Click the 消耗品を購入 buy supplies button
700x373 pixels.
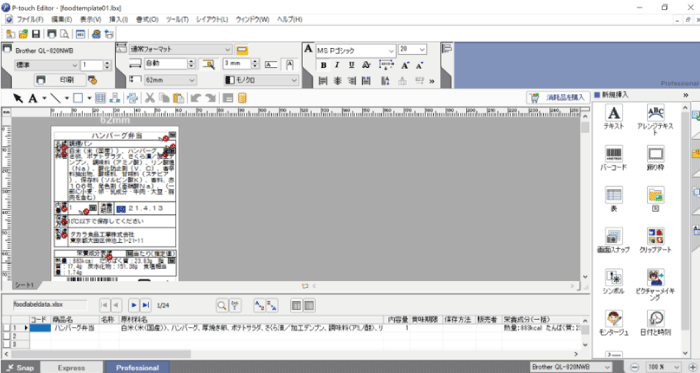click(558, 97)
